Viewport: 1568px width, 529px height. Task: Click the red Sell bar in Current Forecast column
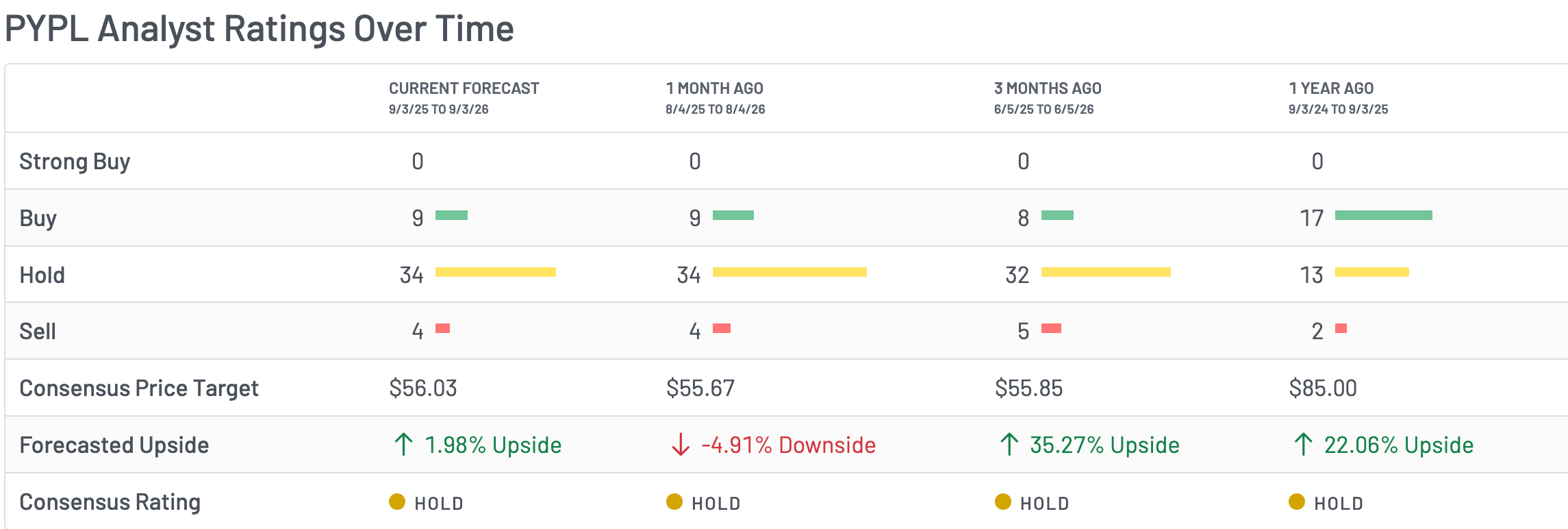click(x=443, y=328)
